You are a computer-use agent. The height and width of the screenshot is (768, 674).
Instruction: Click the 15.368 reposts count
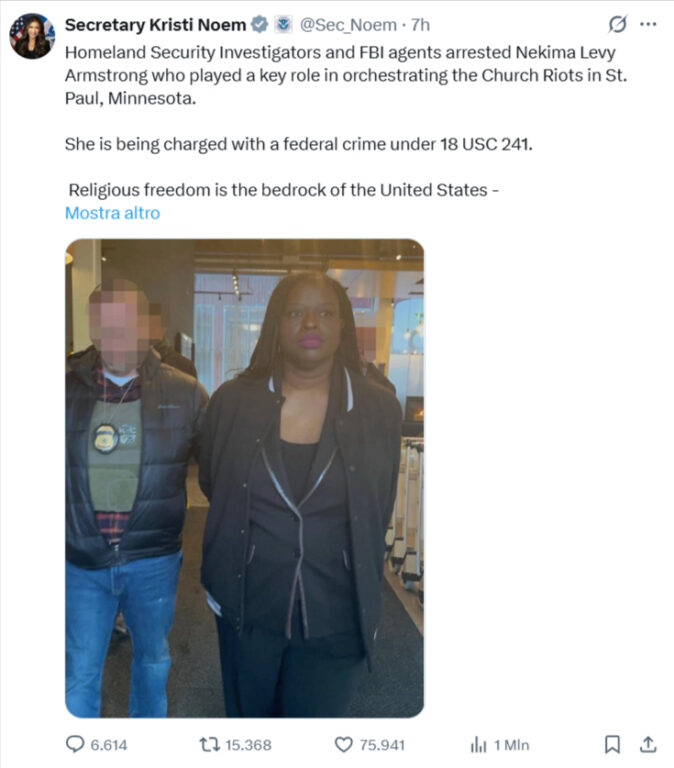pyautogui.click(x=248, y=745)
